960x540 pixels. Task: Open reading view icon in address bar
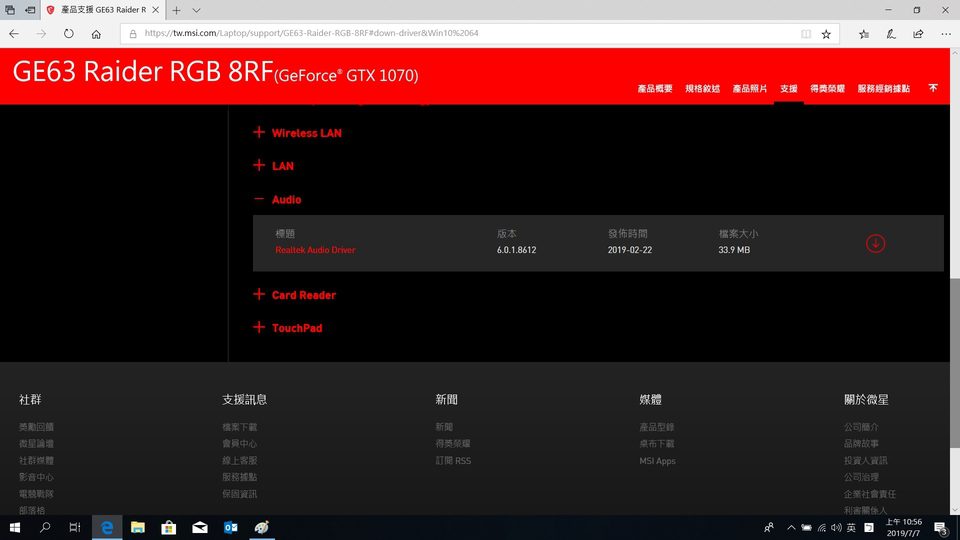tap(806, 34)
